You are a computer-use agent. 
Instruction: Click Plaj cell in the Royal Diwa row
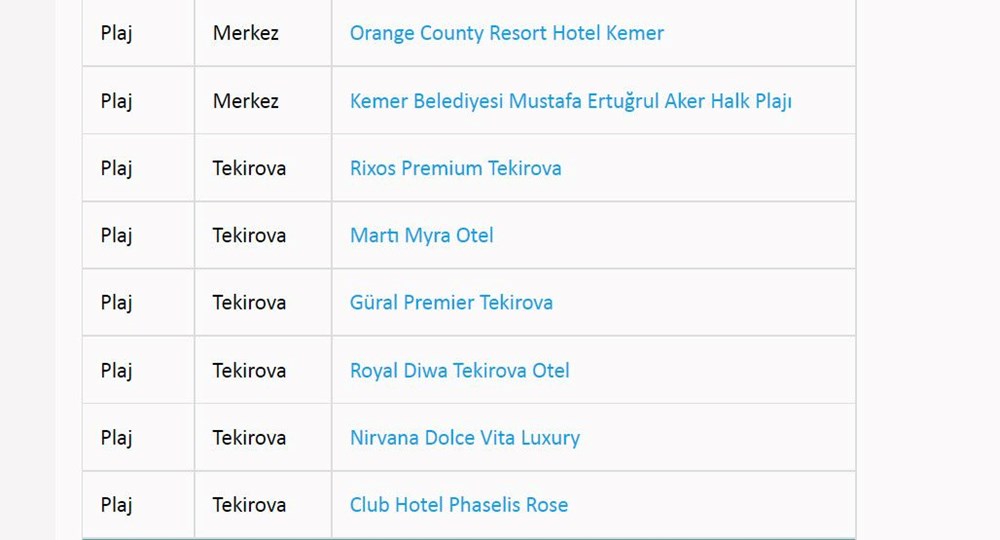116,371
